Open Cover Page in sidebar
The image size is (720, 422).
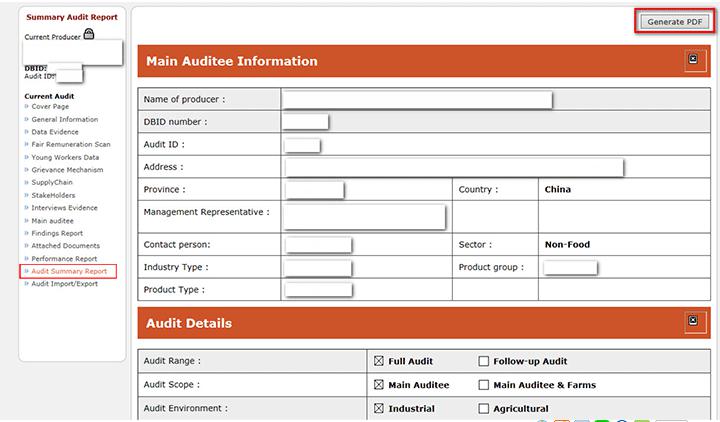[50, 107]
